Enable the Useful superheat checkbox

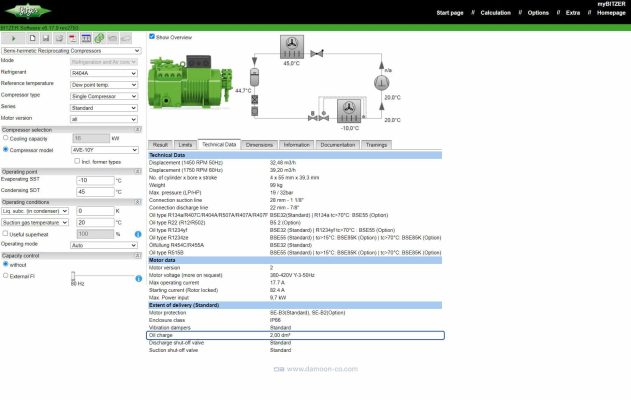[x=6, y=234]
